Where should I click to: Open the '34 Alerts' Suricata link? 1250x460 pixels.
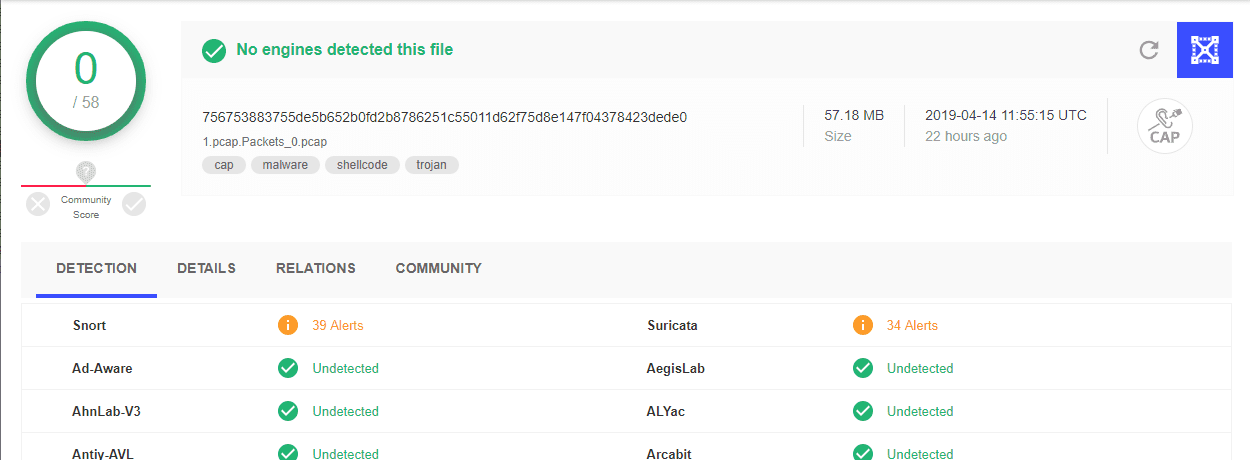click(x=912, y=325)
